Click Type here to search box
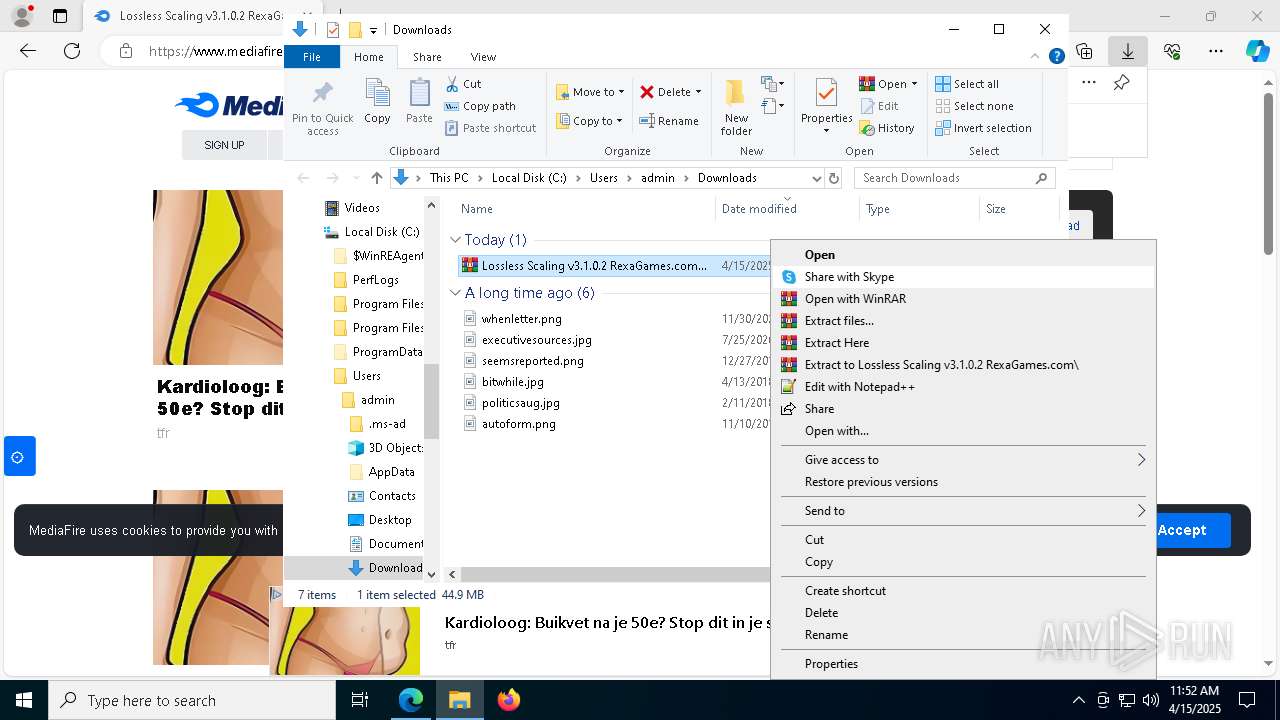Image resolution: width=1280 pixels, height=720 pixels. point(192,700)
